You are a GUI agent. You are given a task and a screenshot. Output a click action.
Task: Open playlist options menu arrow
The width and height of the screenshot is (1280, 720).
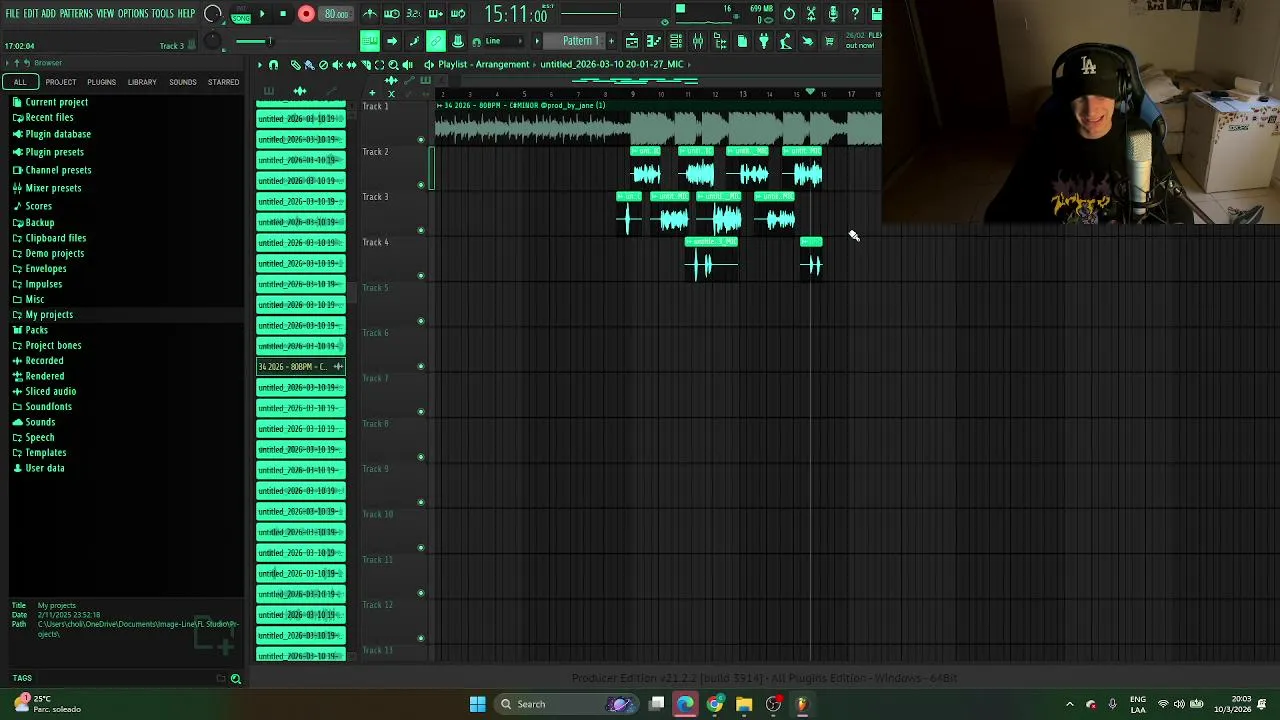click(x=259, y=64)
